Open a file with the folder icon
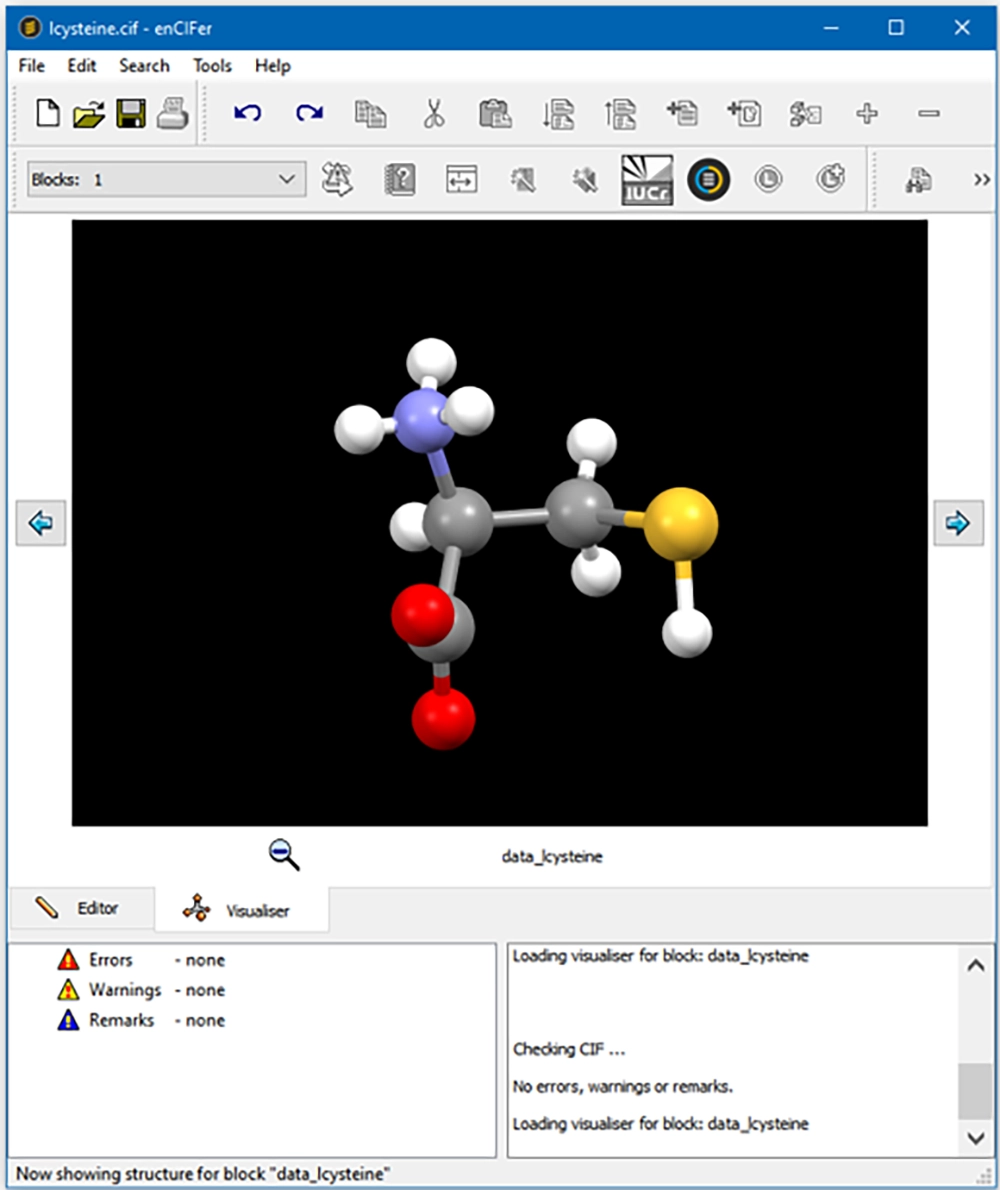Screen dimensions: 1000x1190 click(89, 114)
